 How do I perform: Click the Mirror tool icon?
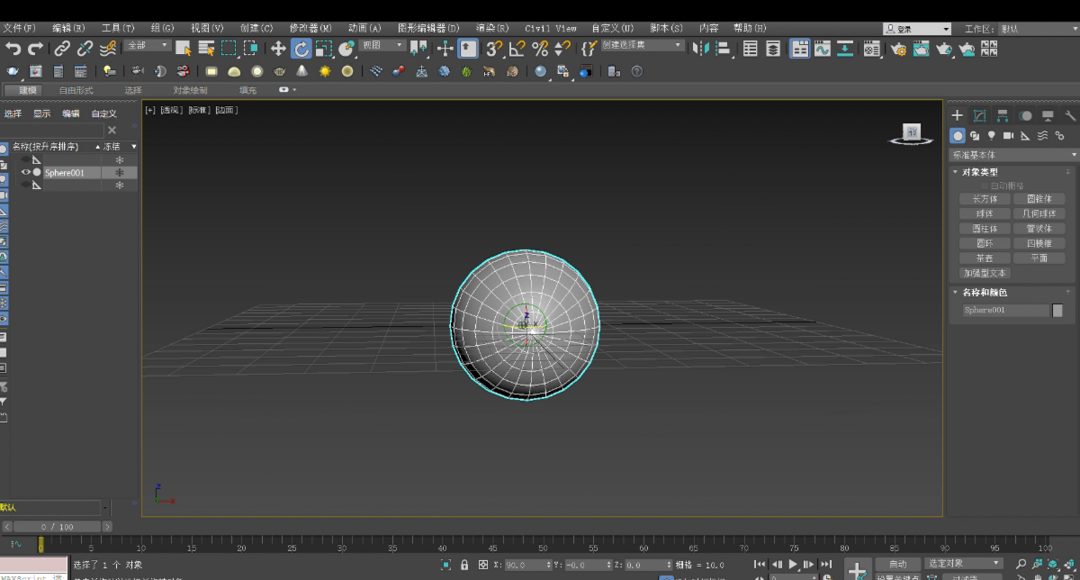tap(701, 48)
